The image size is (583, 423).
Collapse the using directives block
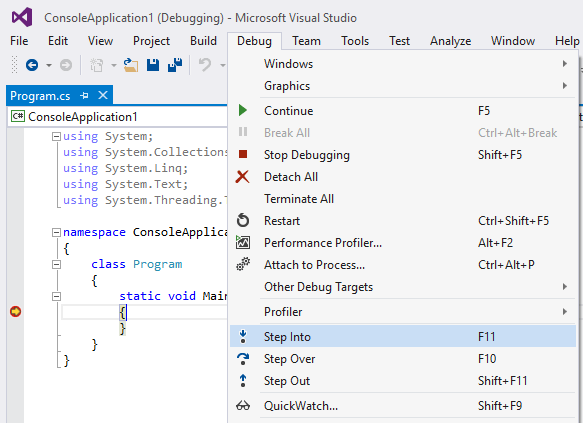pyautogui.click(x=56, y=136)
